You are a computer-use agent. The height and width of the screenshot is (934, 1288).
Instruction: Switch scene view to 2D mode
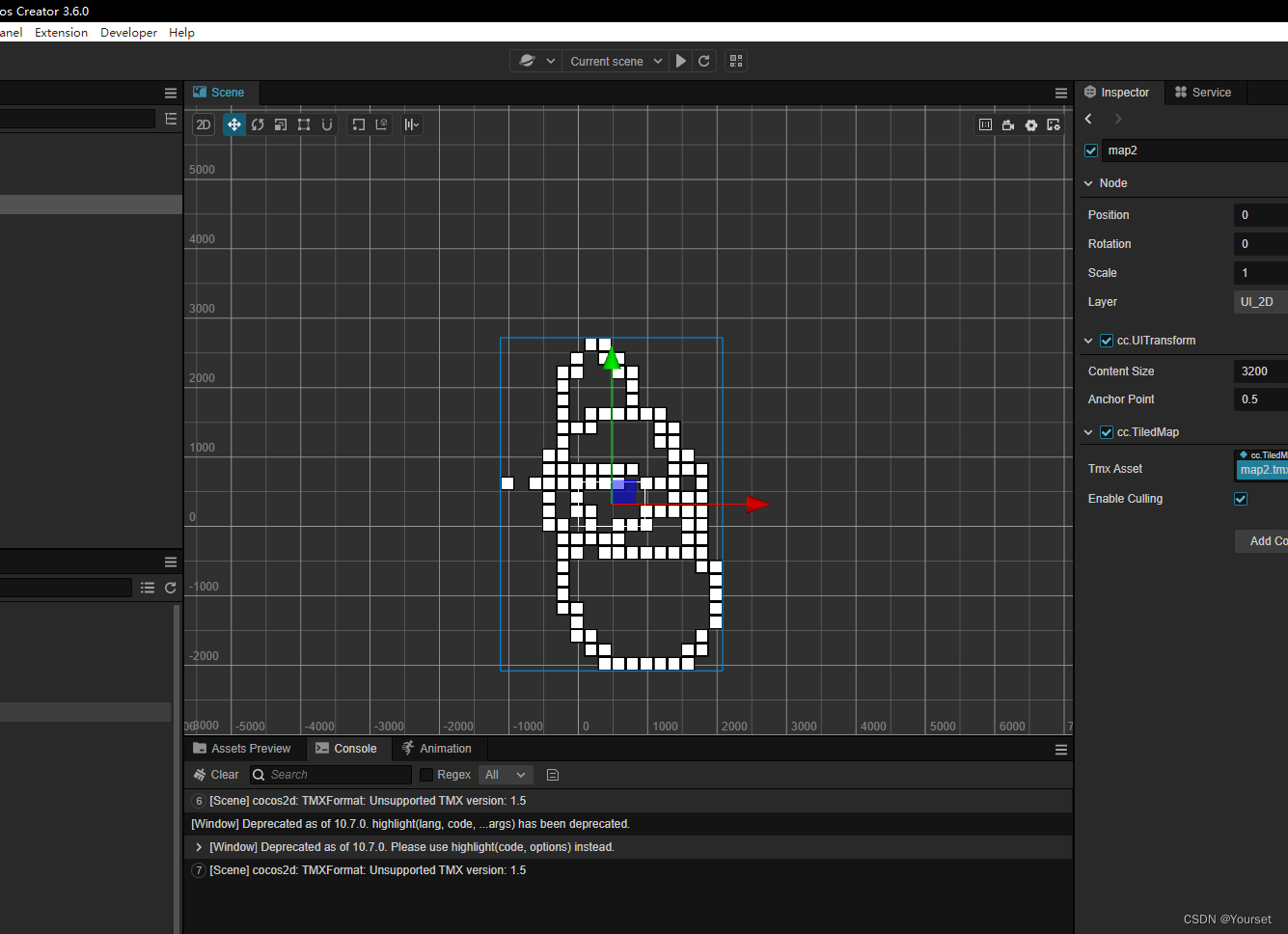203,124
